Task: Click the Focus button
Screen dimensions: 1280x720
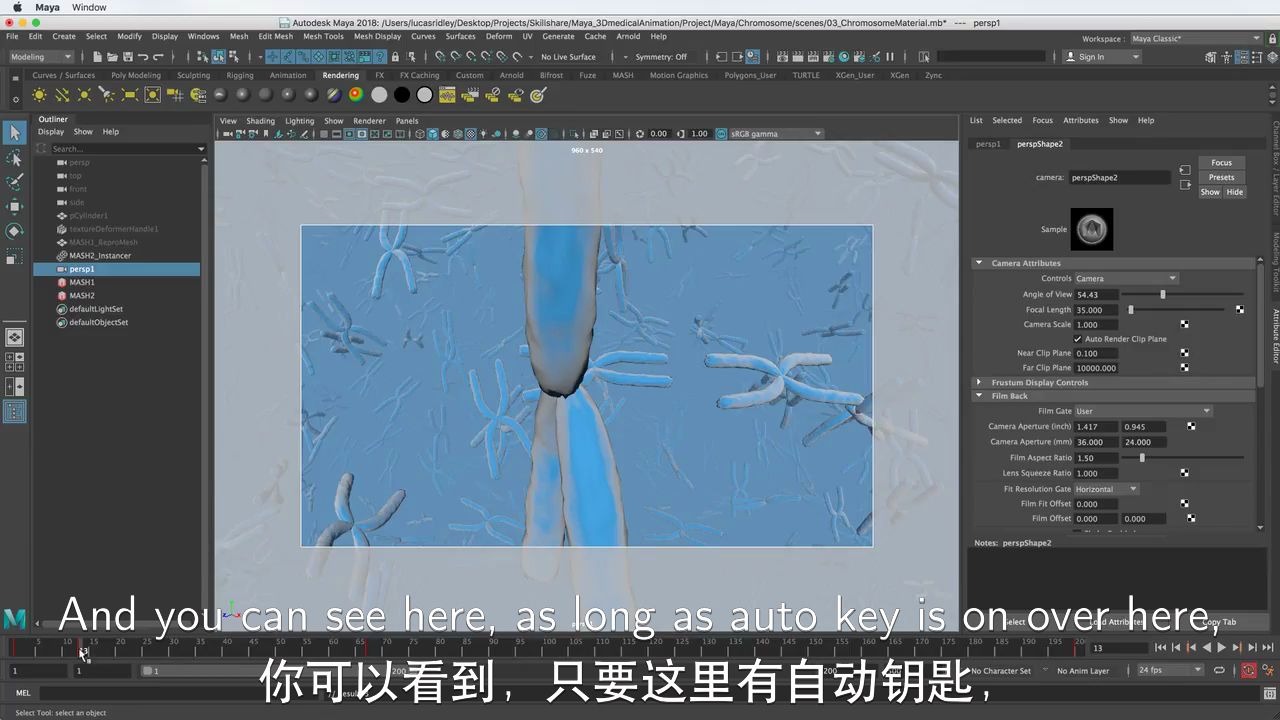Action: pyautogui.click(x=1222, y=163)
